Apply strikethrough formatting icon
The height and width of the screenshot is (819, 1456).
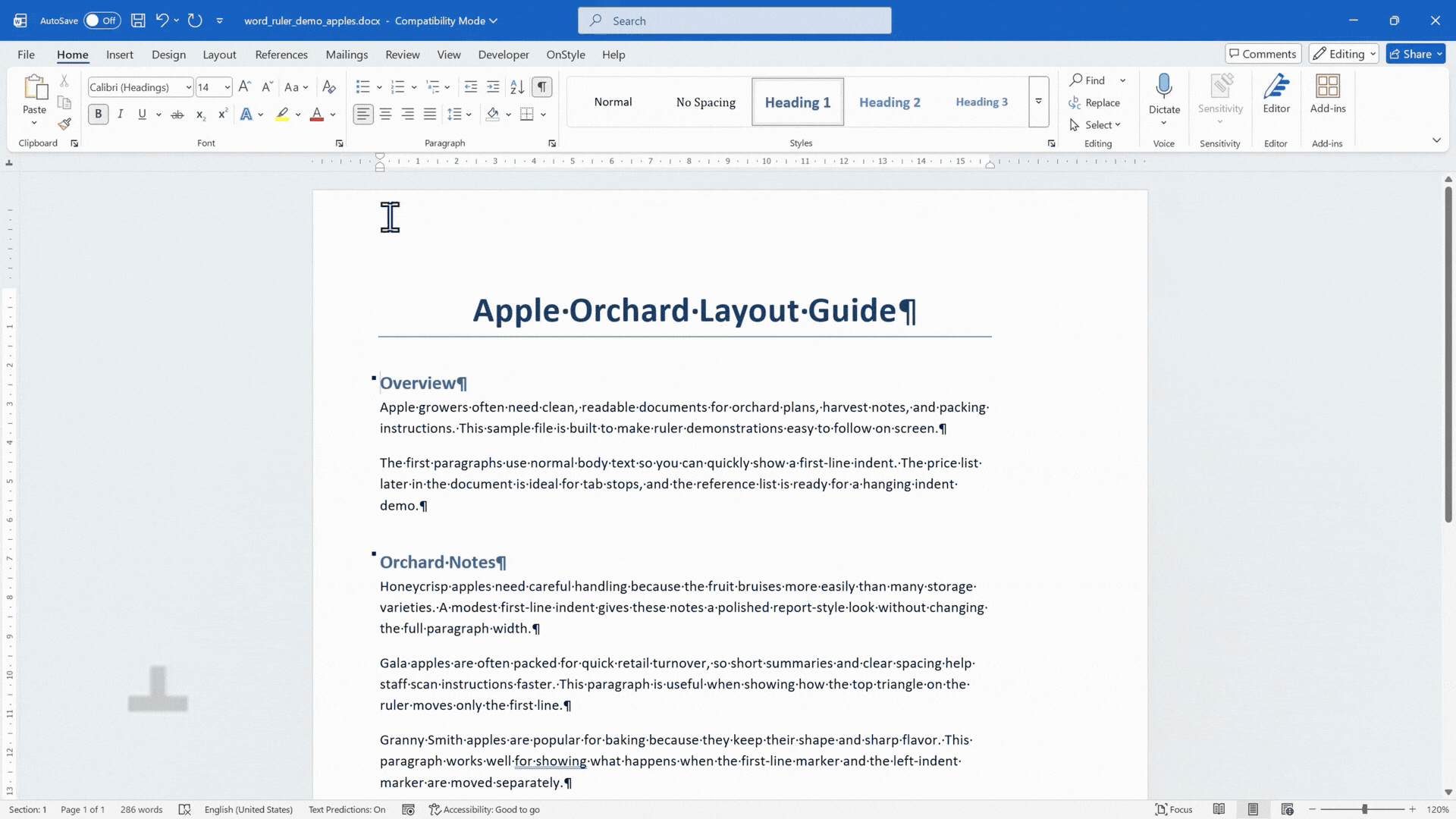point(177,115)
